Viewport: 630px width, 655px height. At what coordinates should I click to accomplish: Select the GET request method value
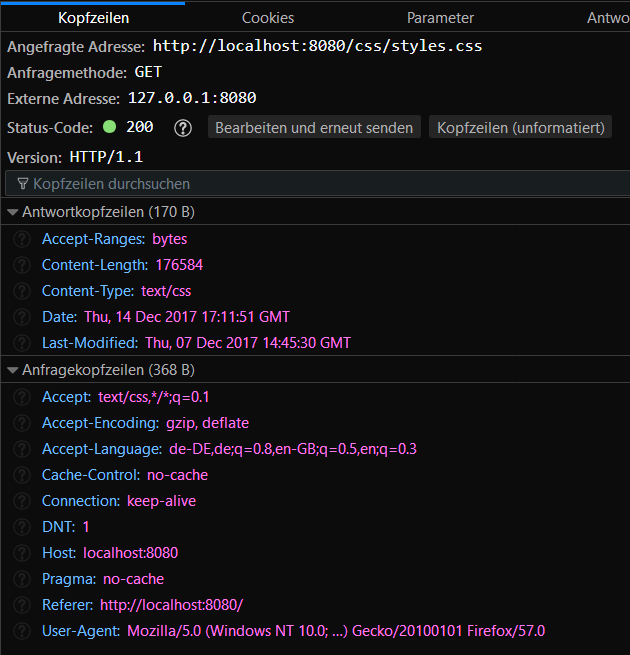(148, 72)
